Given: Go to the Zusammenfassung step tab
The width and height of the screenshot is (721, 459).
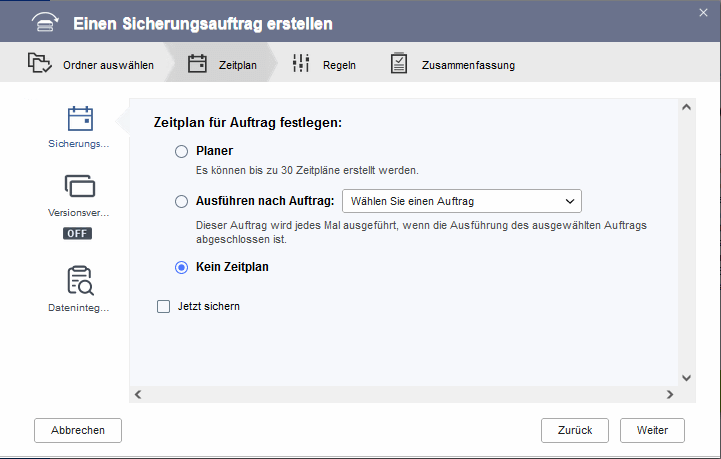Looking at the screenshot, I should 468,65.
